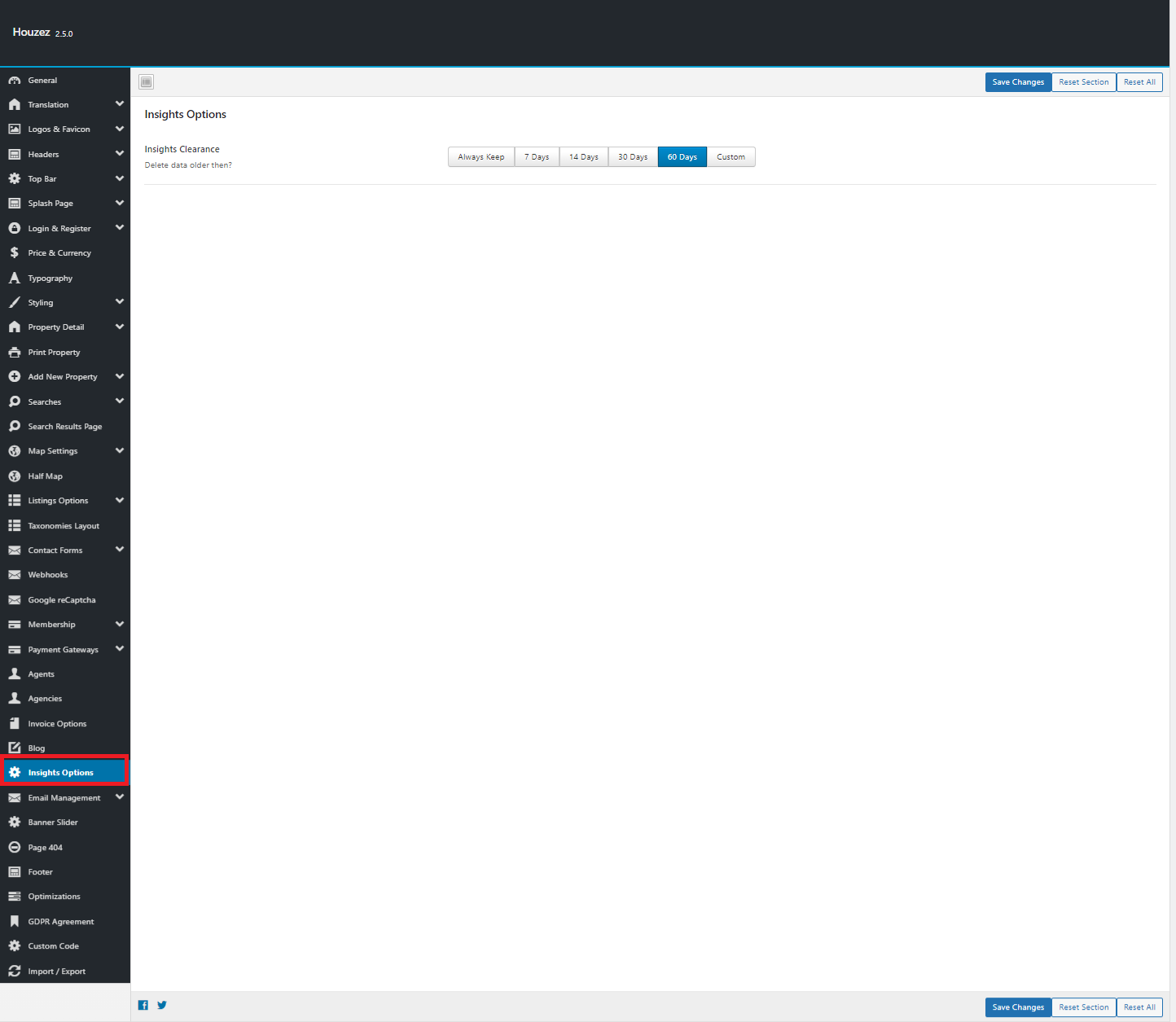Viewport: 1176px width, 1022px height.
Task: Click the Listings Options list icon
Action: [x=15, y=501]
